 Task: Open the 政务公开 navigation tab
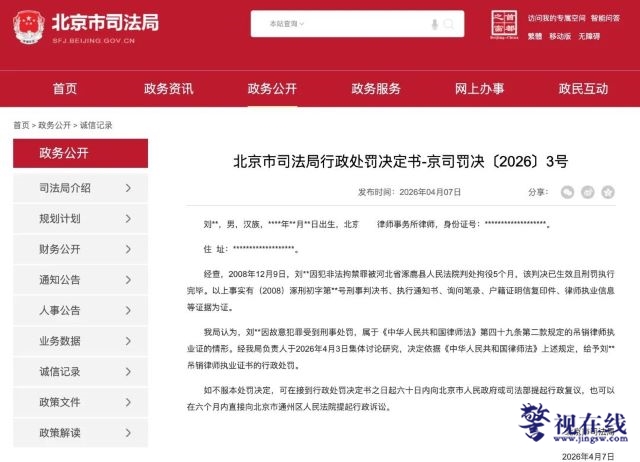click(272, 89)
